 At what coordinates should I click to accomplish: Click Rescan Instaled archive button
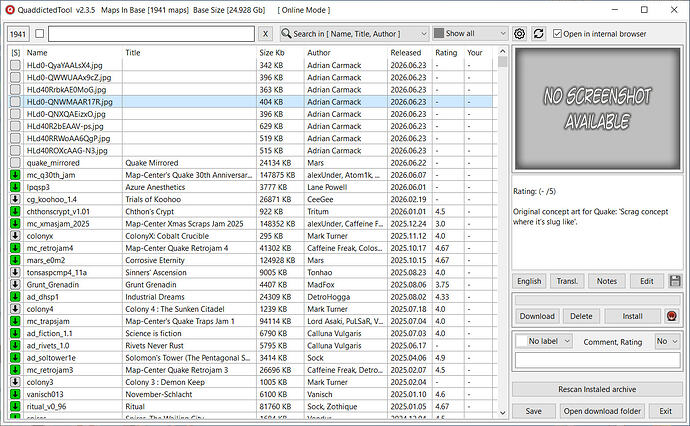pos(597,389)
